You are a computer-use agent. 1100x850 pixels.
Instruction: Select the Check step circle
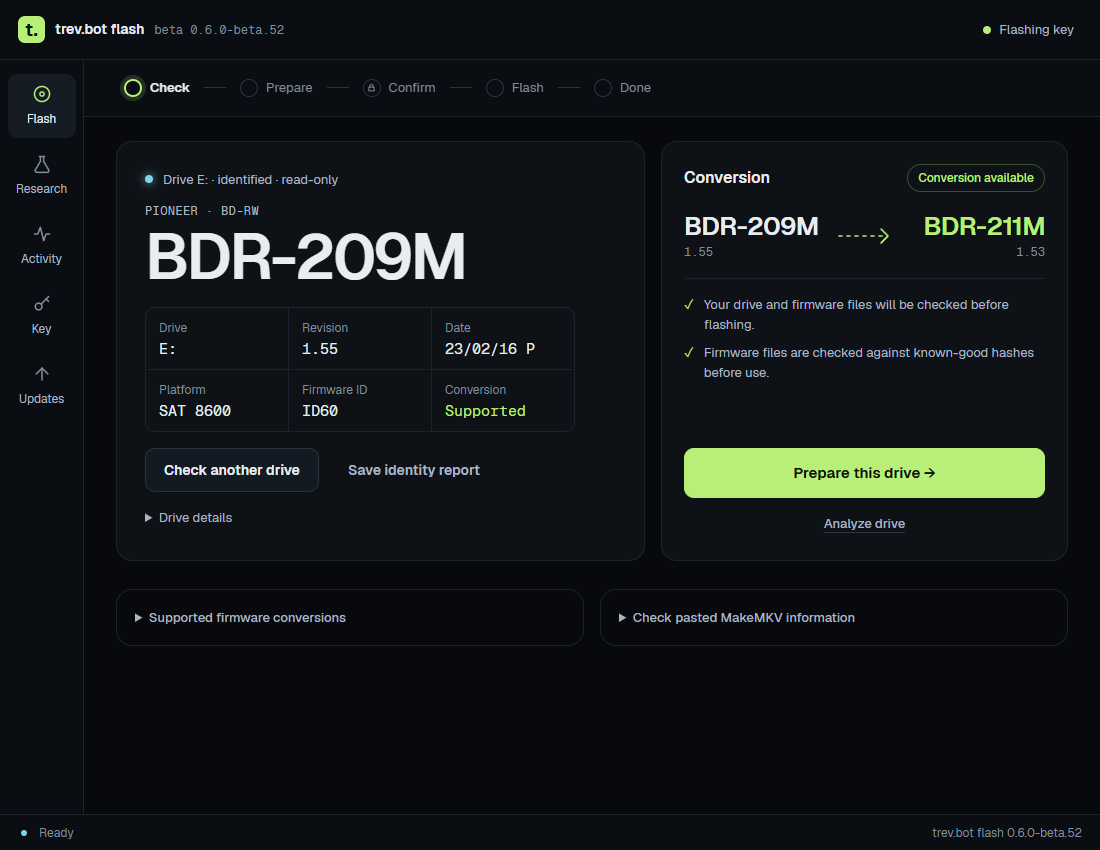[x=133, y=88]
